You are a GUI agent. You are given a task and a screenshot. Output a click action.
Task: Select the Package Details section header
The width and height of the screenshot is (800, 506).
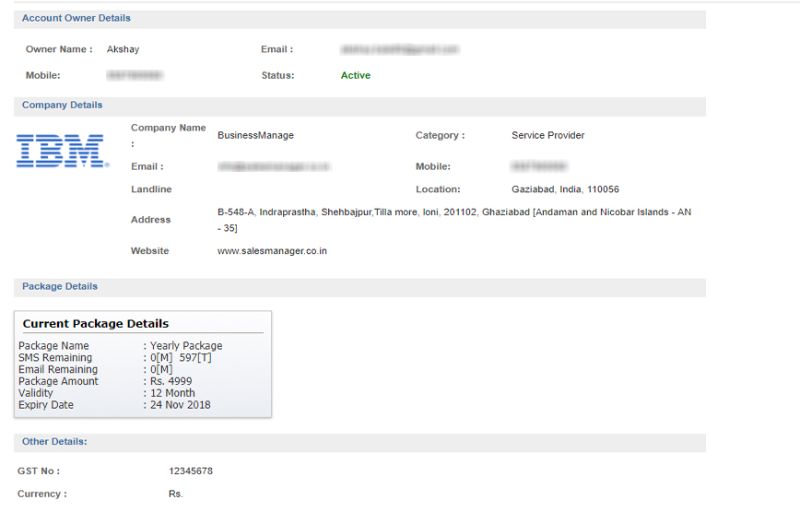point(60,287)
